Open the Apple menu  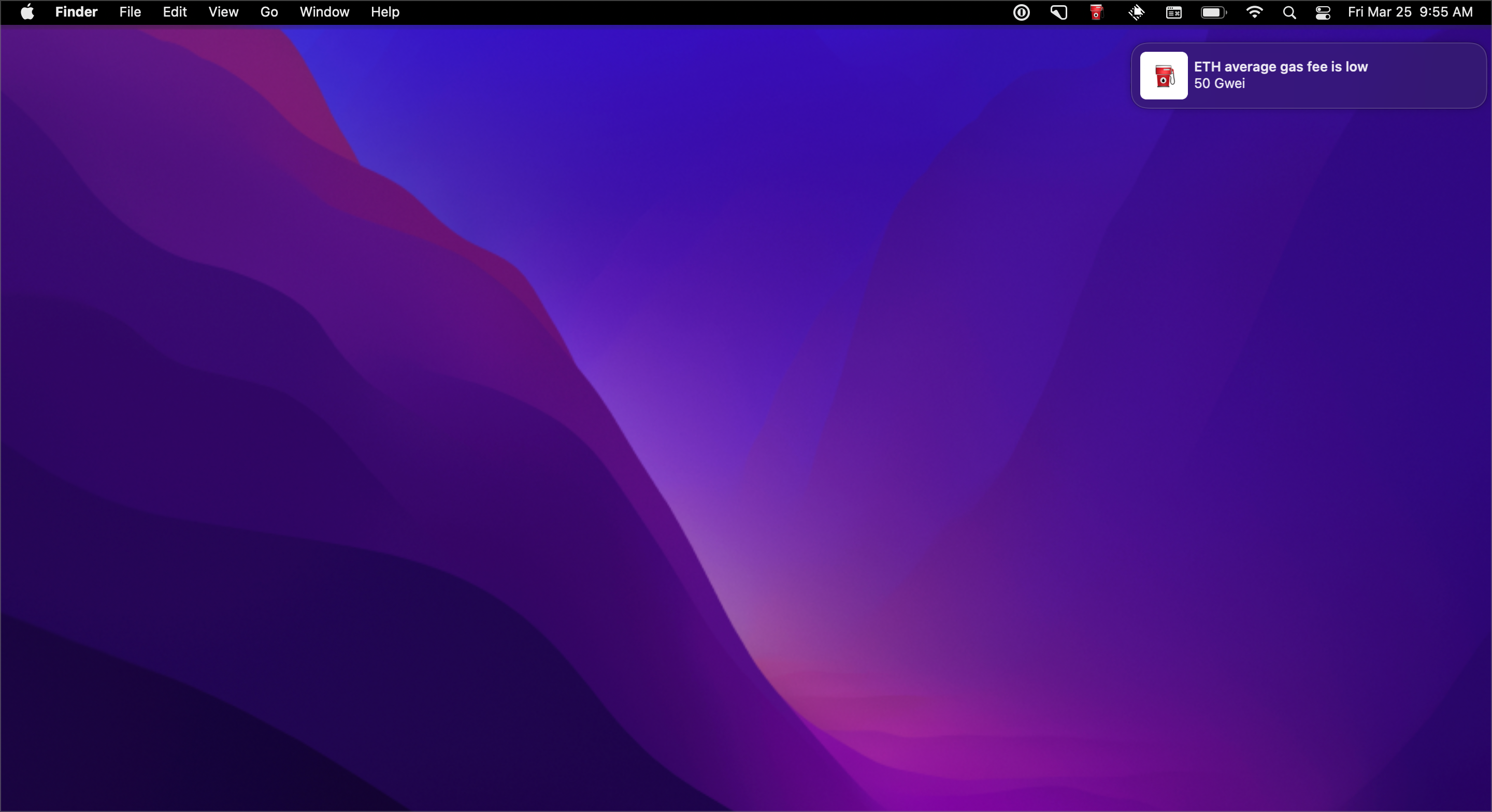[x=27, y=12]
